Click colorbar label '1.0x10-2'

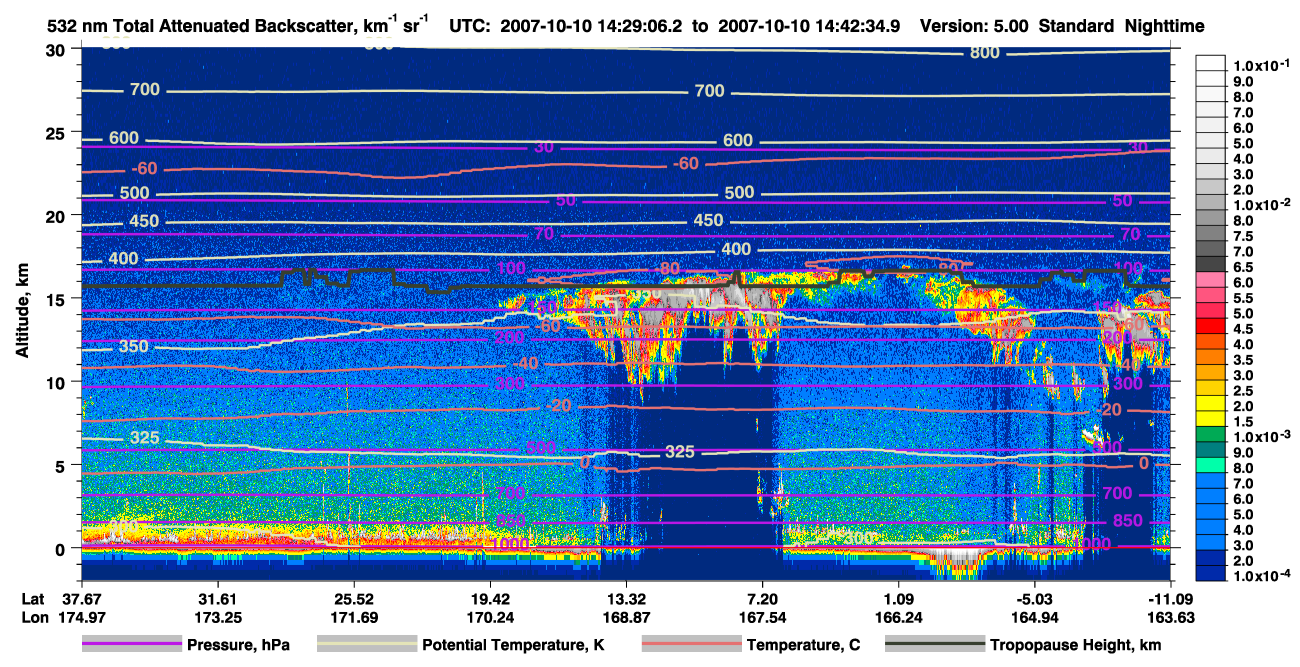(1261, 204)
